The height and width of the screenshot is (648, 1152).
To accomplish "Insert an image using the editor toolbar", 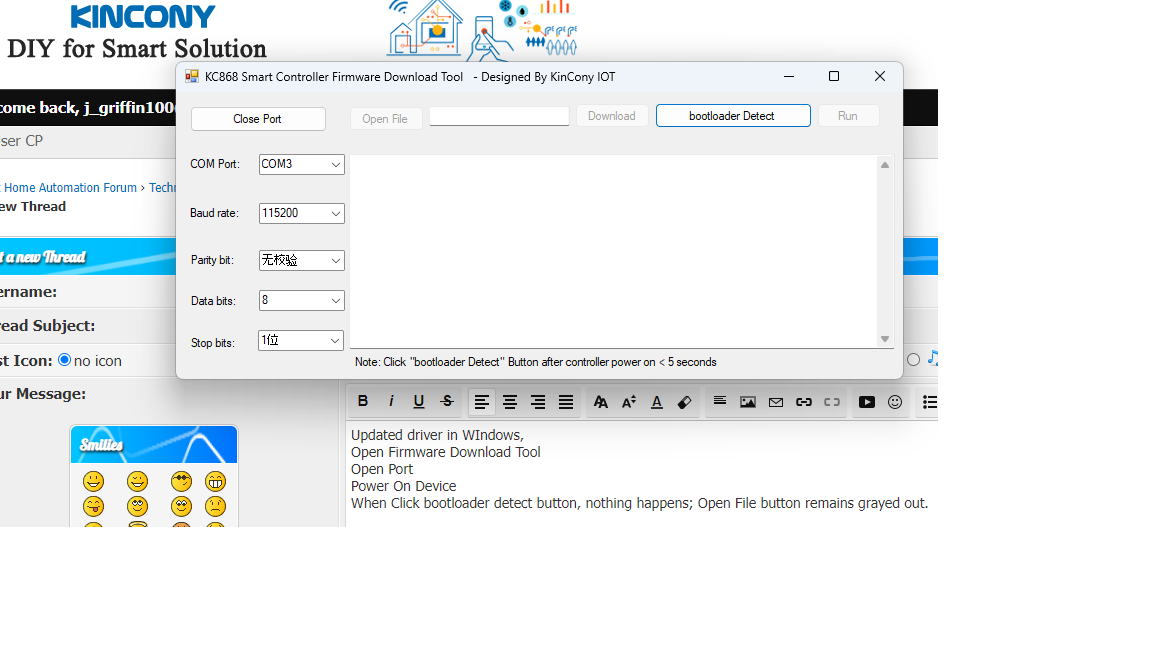I will 748,402.
